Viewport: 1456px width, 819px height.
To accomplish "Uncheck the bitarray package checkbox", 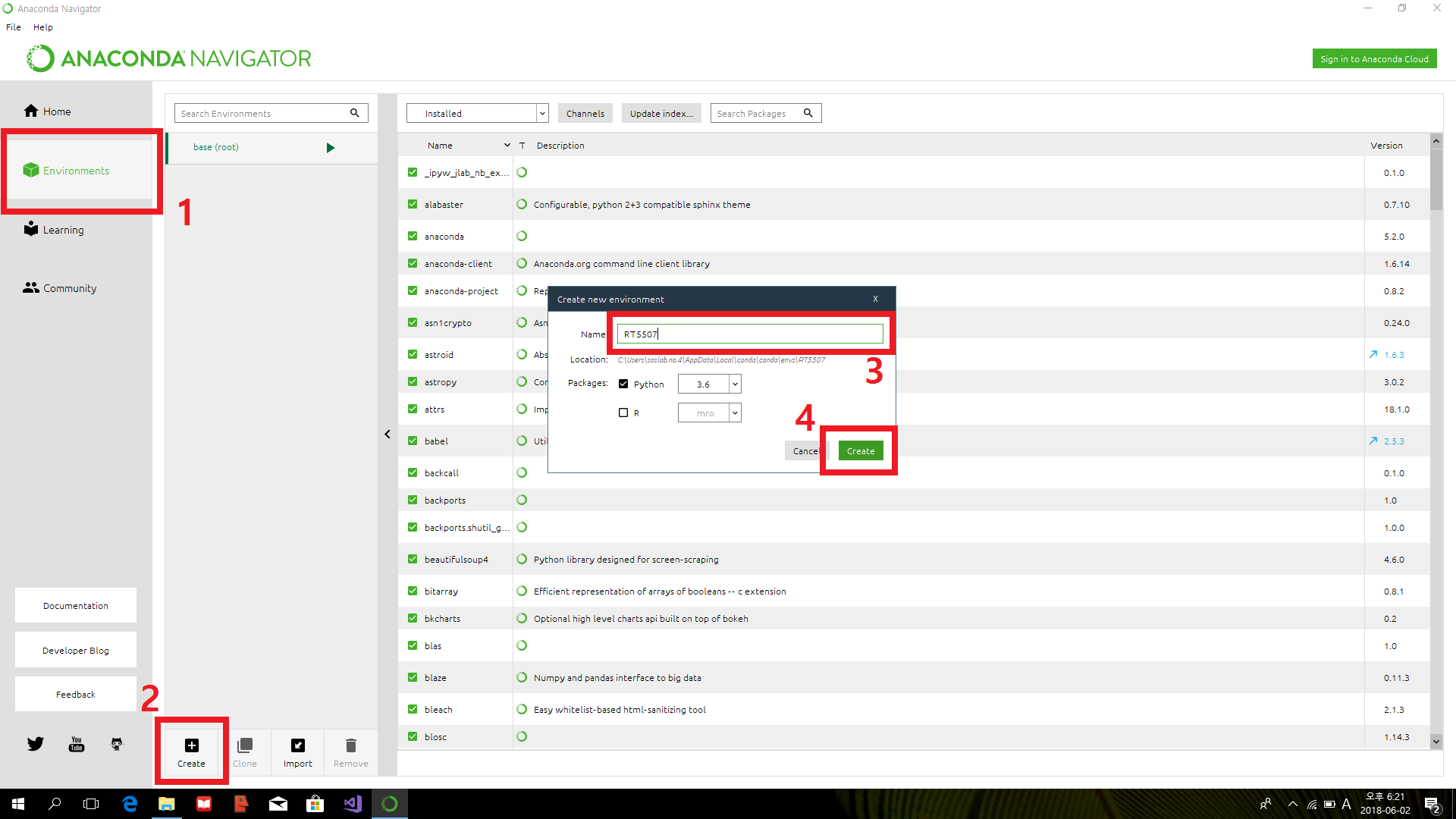I will pos(413,591).
